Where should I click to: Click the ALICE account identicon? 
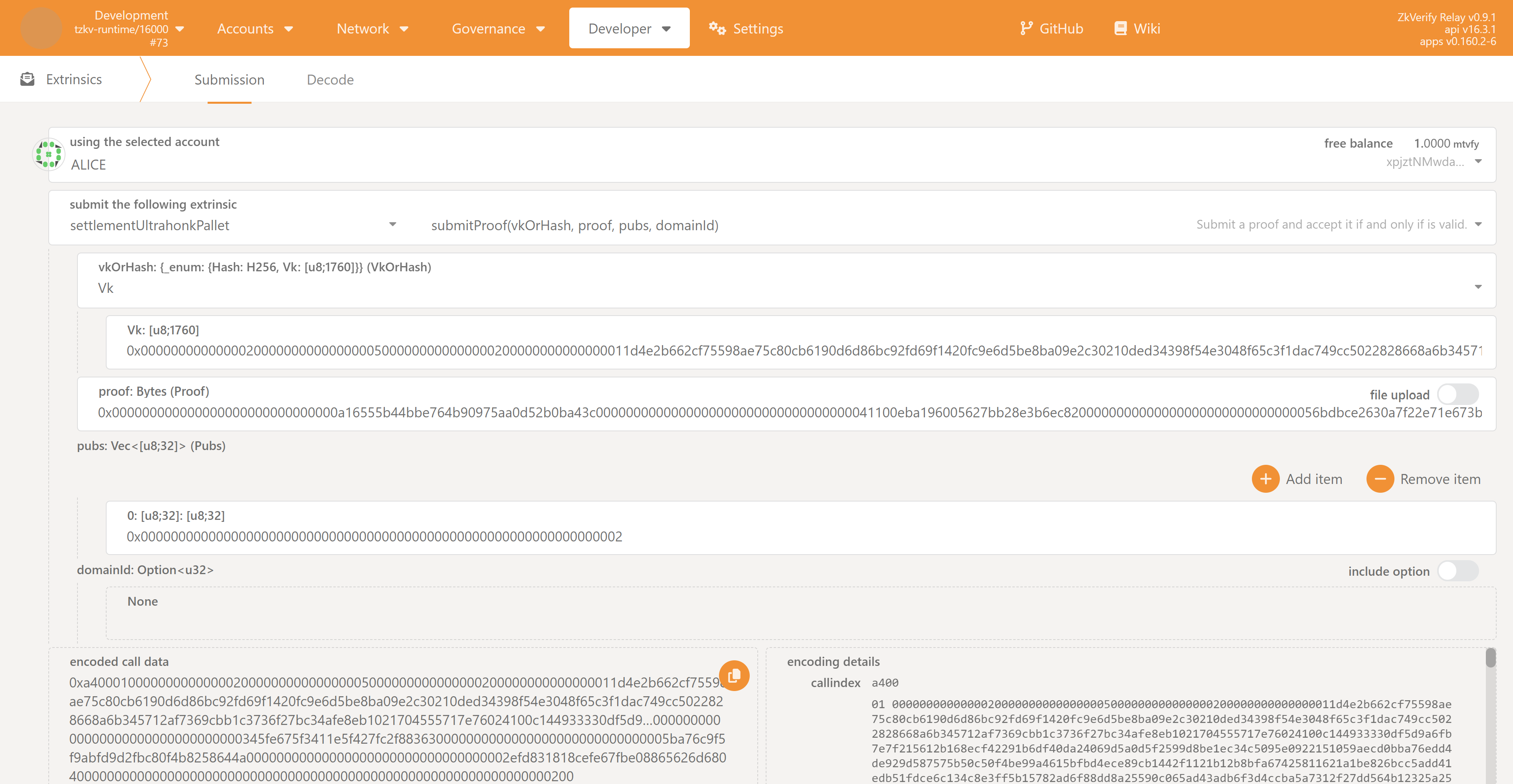[x=49, y=154]
